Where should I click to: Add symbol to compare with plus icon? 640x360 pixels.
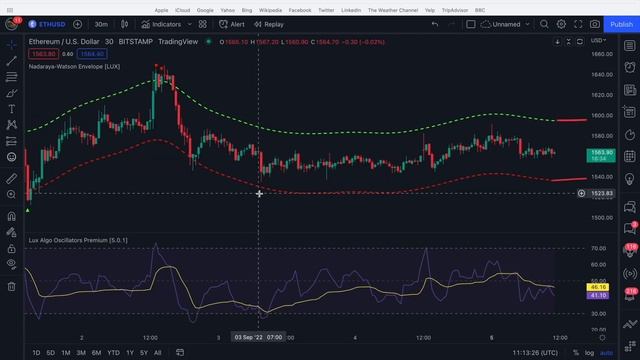pos(78,24)
